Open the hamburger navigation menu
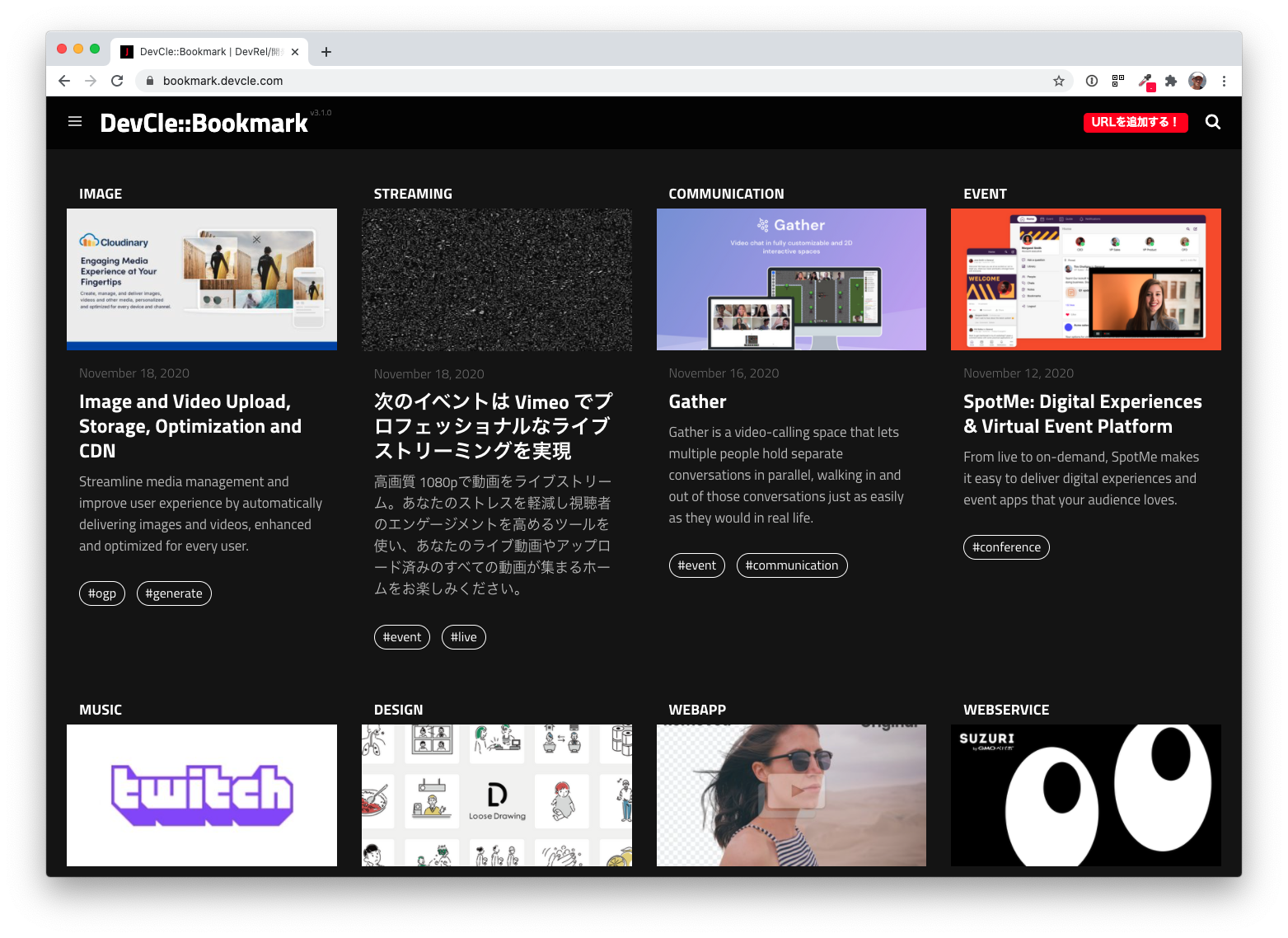Image resolution: width=1288 pixels, height=938 pixels. click(x=75, y=122)
